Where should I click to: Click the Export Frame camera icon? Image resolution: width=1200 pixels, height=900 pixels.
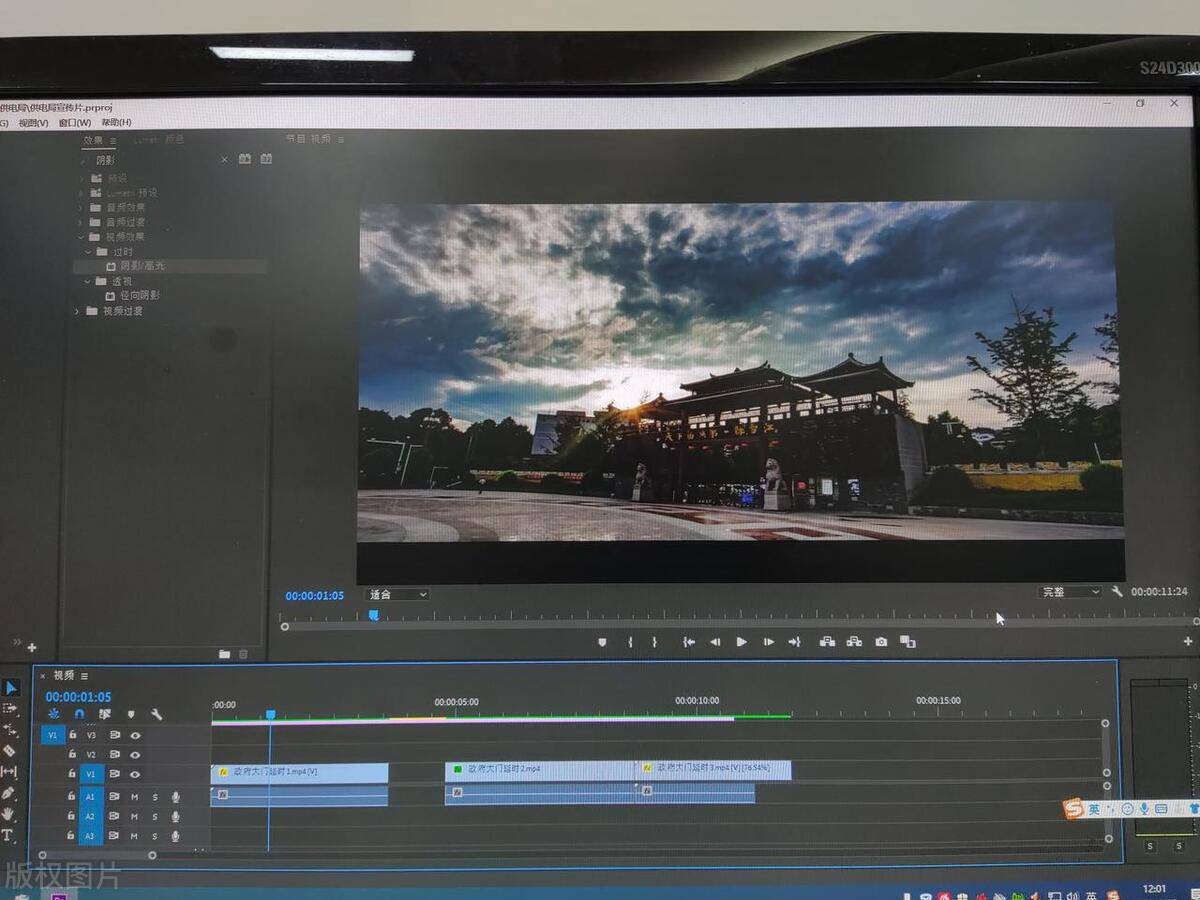tap(881, 642)
